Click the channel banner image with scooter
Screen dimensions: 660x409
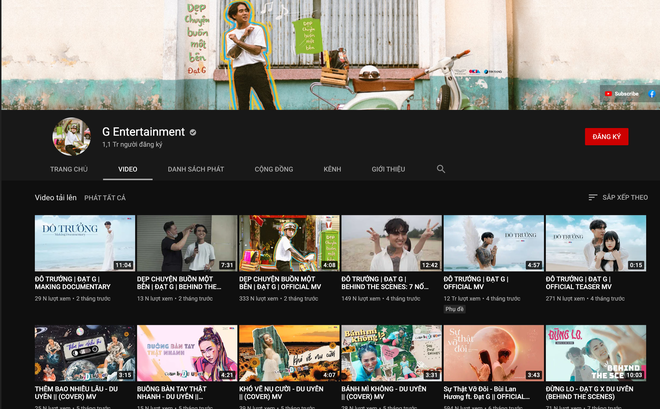click(x=330, y=55)
